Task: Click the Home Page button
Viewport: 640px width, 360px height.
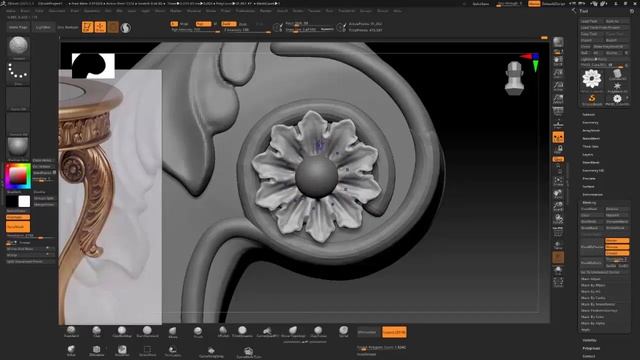Action: (x=18, y=27)
